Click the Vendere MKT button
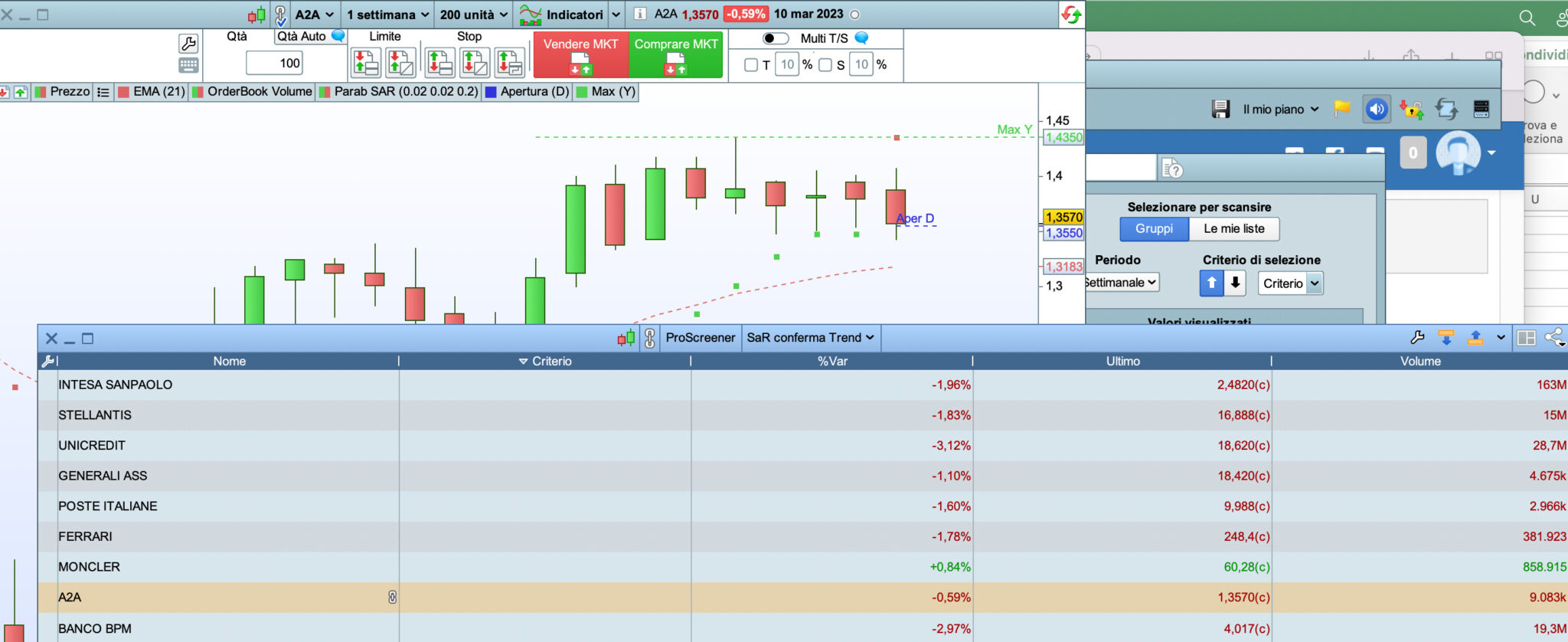Screen dimensions: 1568x642 580,55
